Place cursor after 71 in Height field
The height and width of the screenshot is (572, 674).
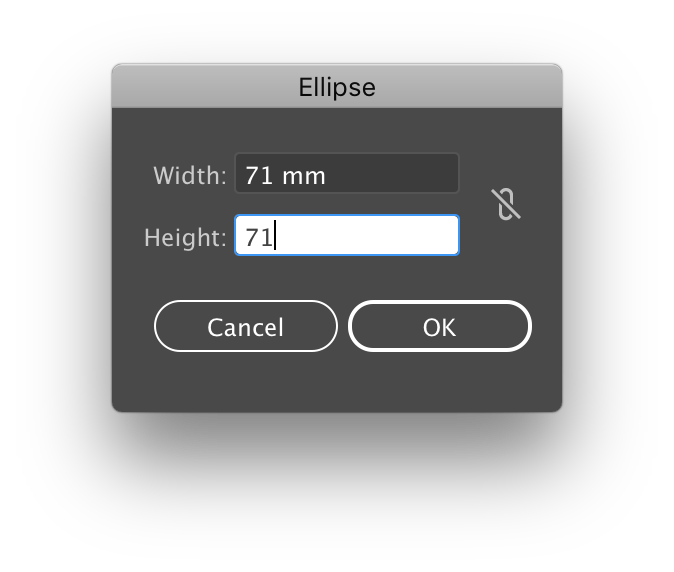point(275,236)
